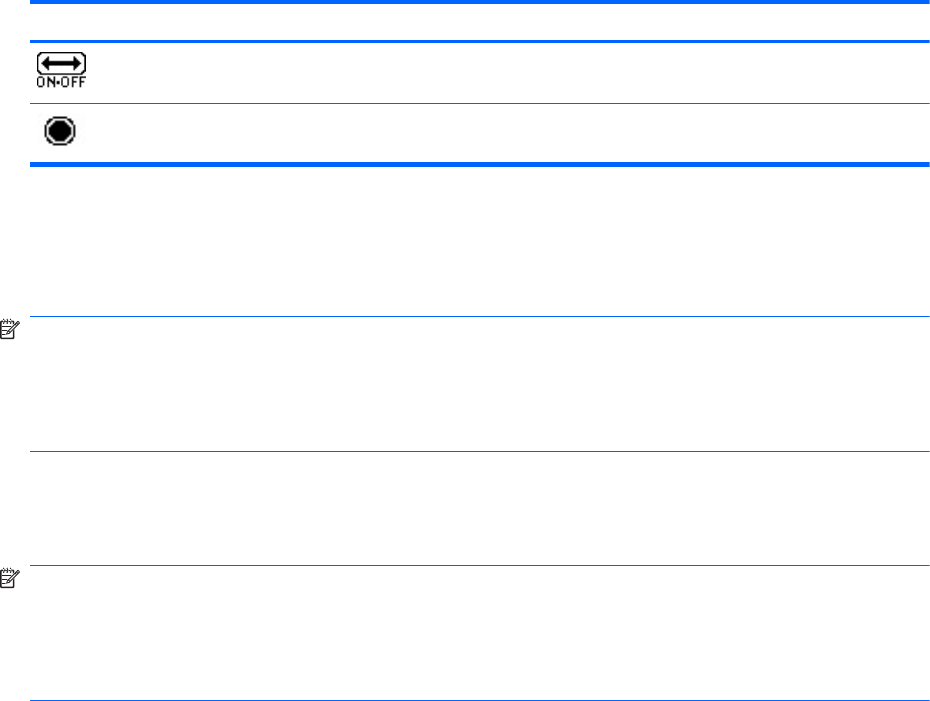Click the blank description cell beside round icon
The width and height of the screenshot is (930, 701).
[500, 133]
